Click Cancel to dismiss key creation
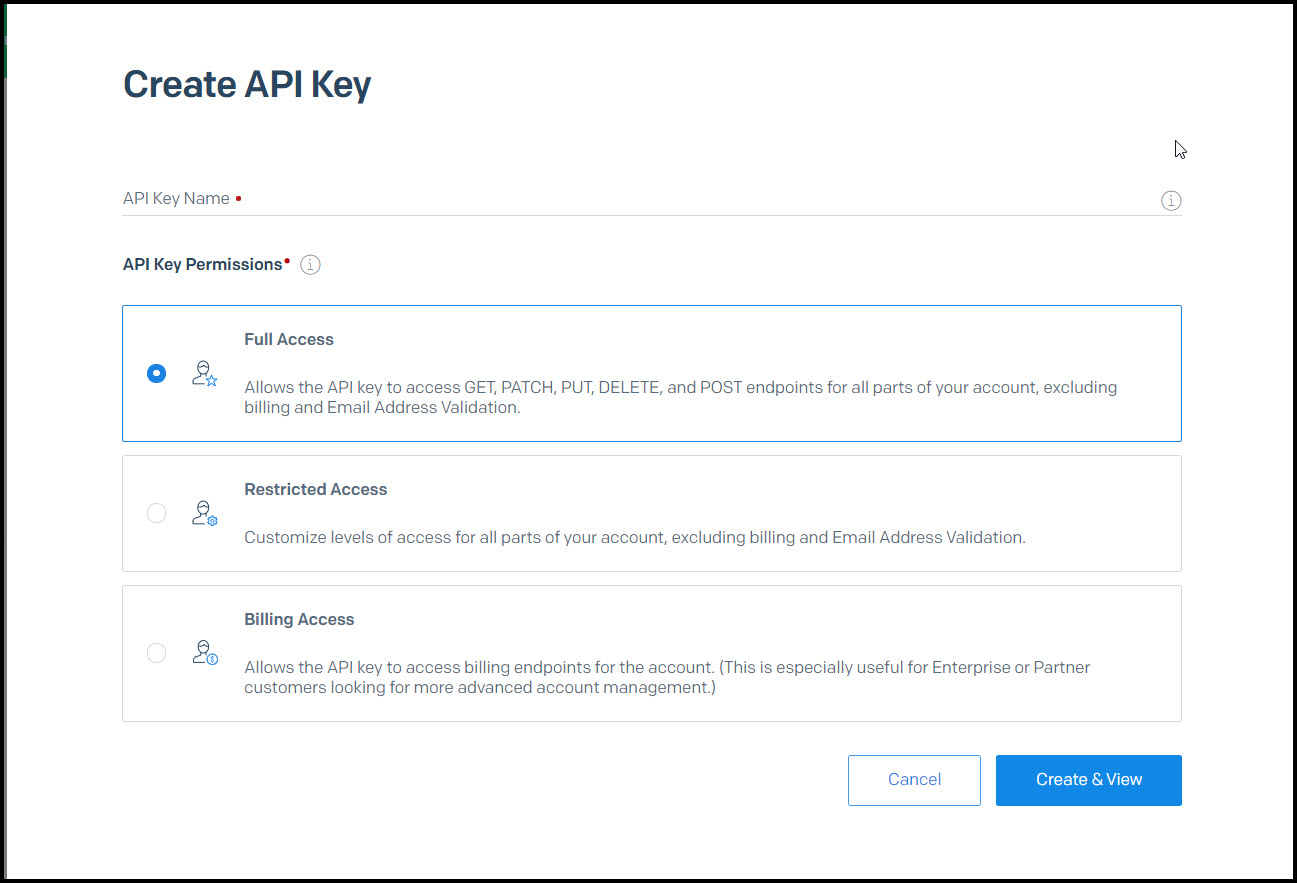1297x883 pixels. coord(913,780)
